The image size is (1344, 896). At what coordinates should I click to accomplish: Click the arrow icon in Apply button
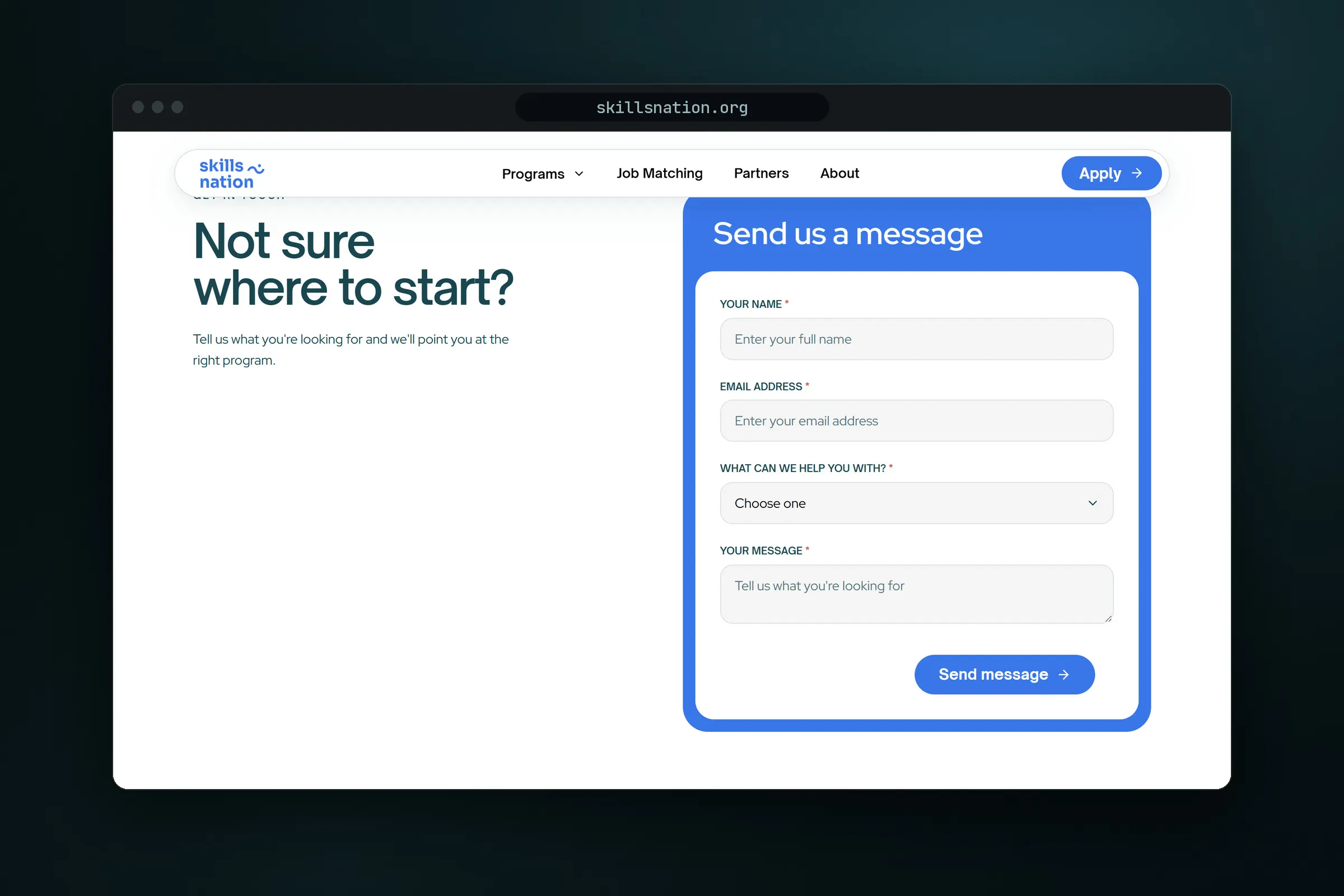1137,173
